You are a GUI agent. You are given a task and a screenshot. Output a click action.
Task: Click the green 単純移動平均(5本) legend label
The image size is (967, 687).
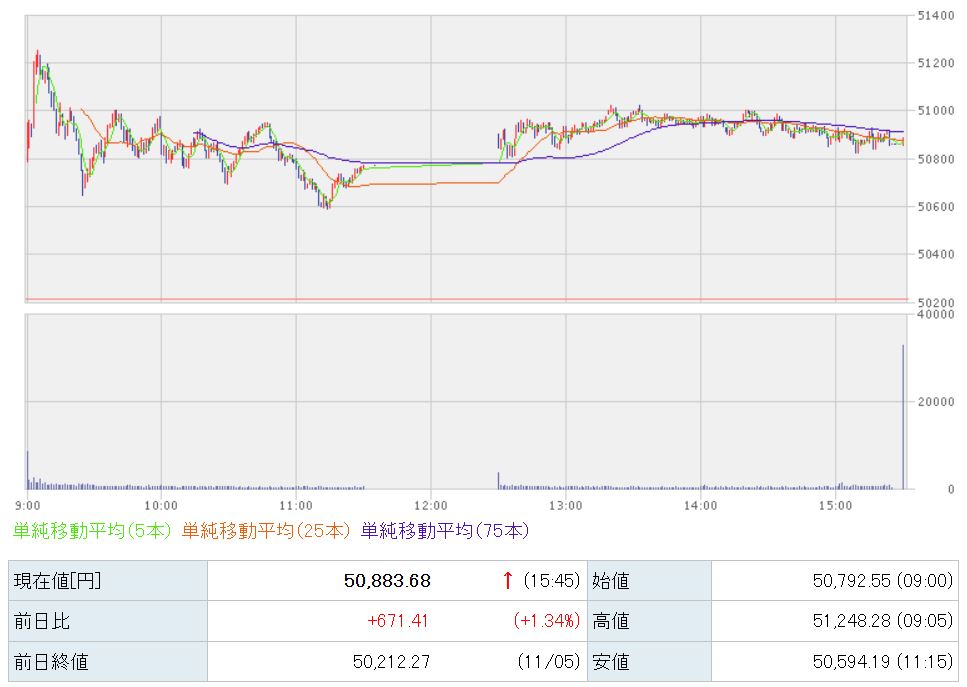pos(92,530)
